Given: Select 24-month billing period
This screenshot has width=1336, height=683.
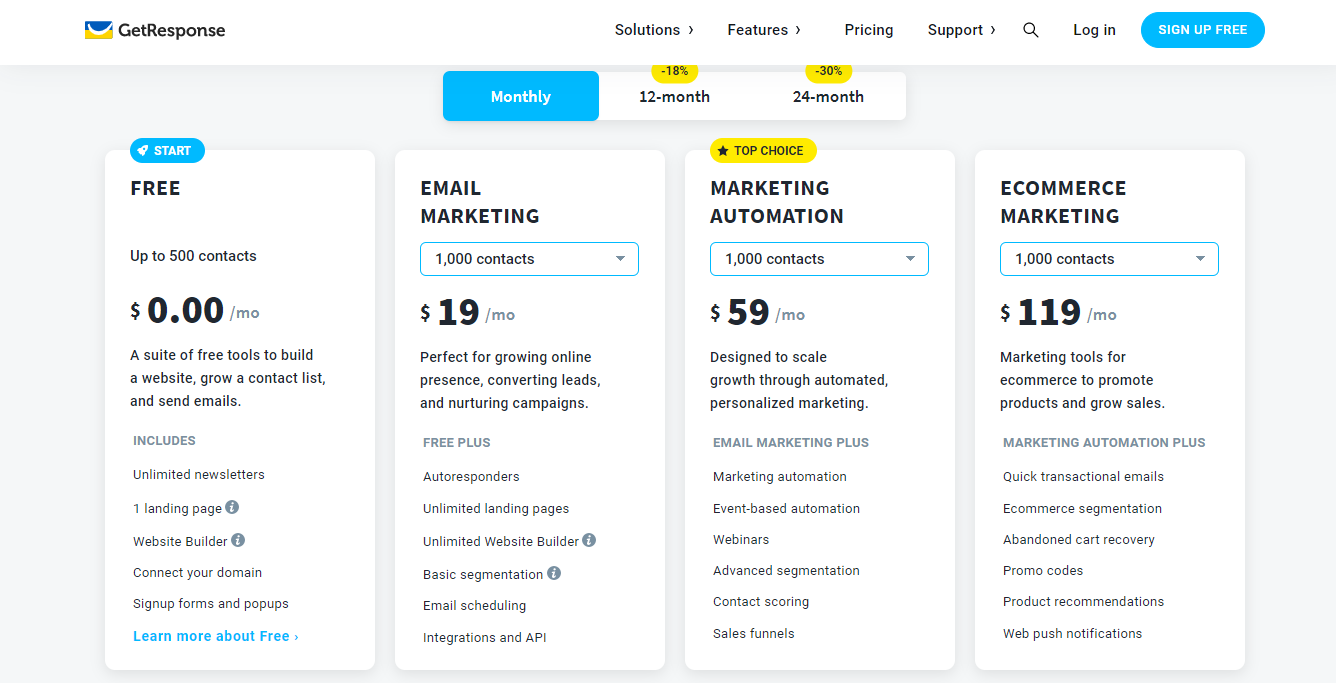Looking at the screenshot, I should pos(828,97).
